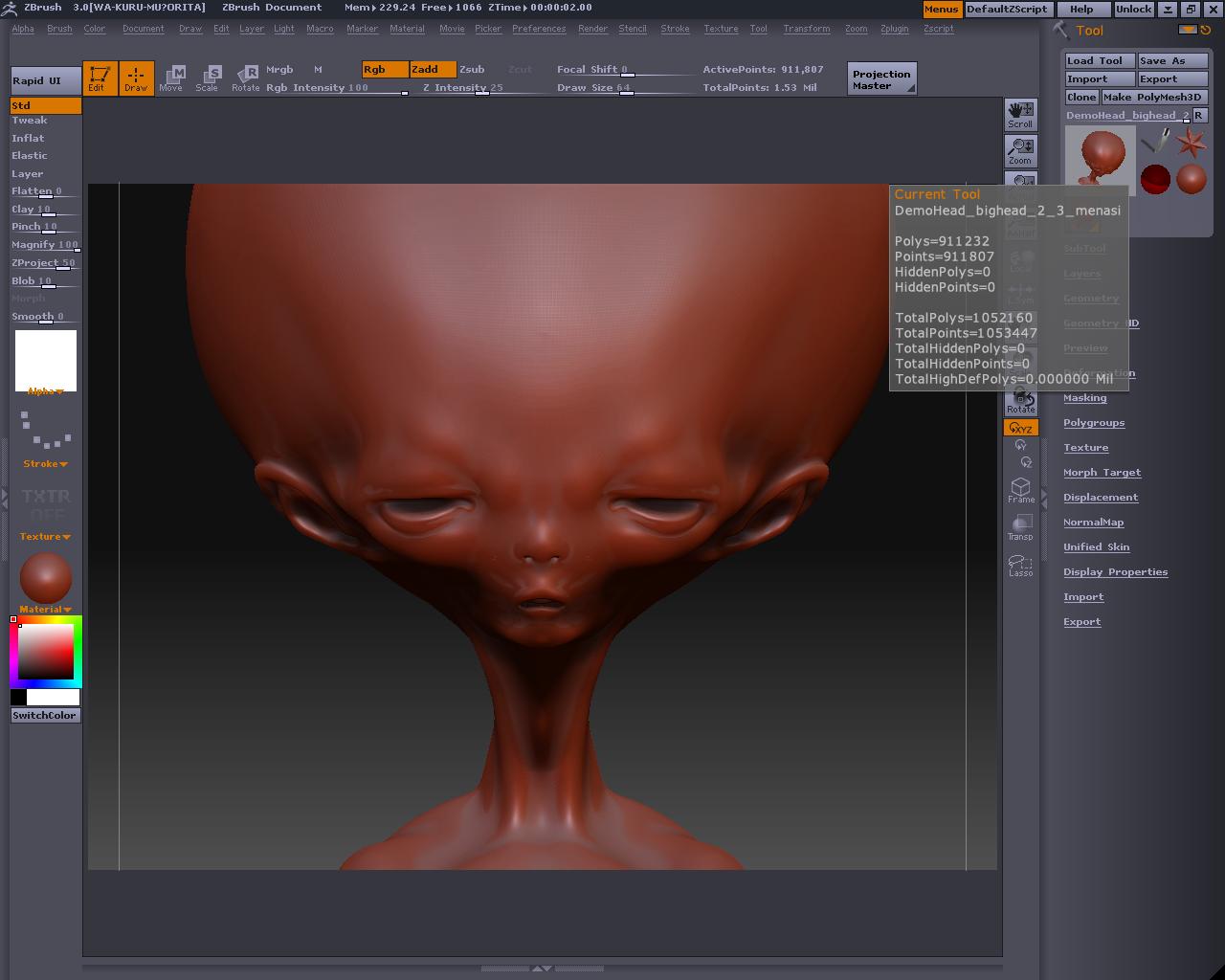1225x980 pixels.
Task: Select the Inflat brush type
Action: (28, 139)
